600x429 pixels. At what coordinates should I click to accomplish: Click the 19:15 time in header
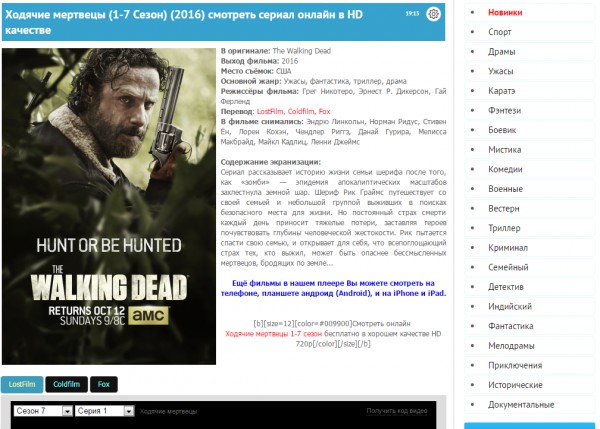pos(412,13)
